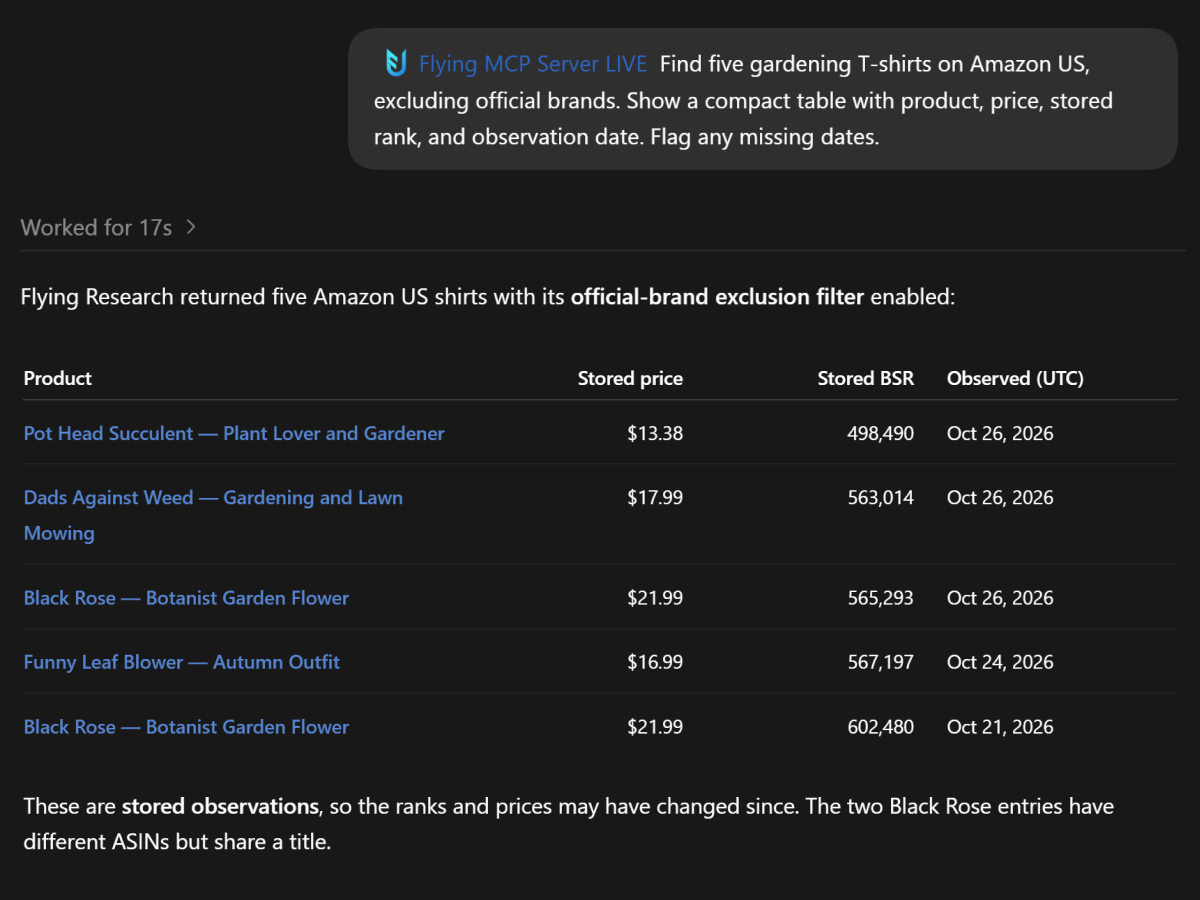
Task: Click the "Worked for 17s" label
Action: click(x=96, y=228)
